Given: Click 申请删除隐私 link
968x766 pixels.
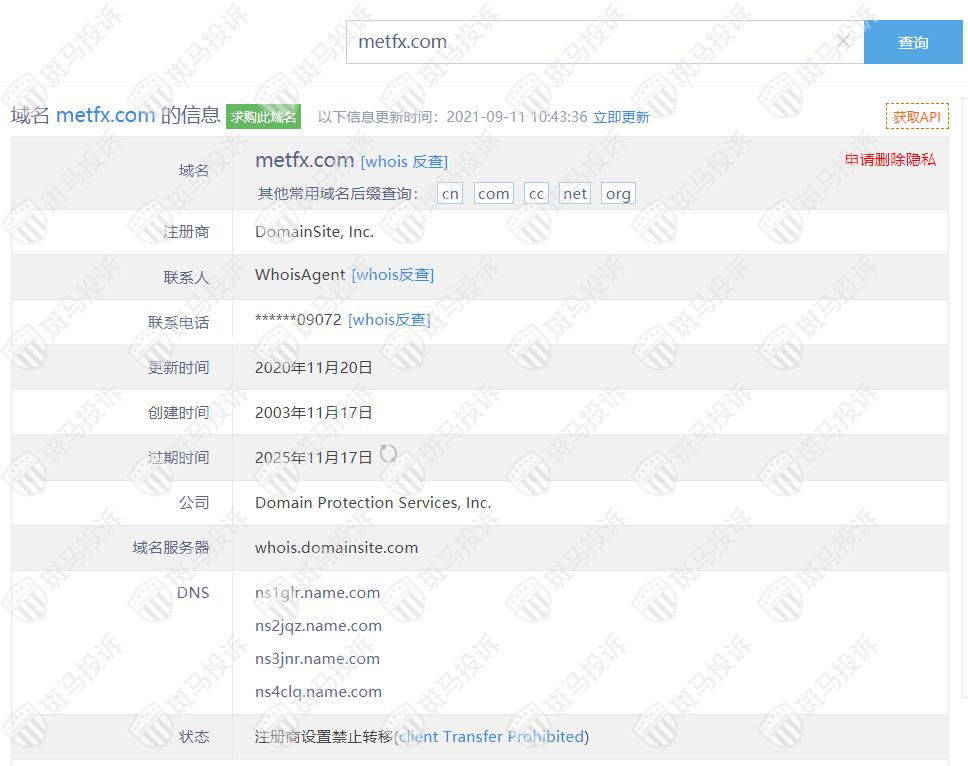Looking at the screenshot, I should pyautogui.click(x=890, y=160).
